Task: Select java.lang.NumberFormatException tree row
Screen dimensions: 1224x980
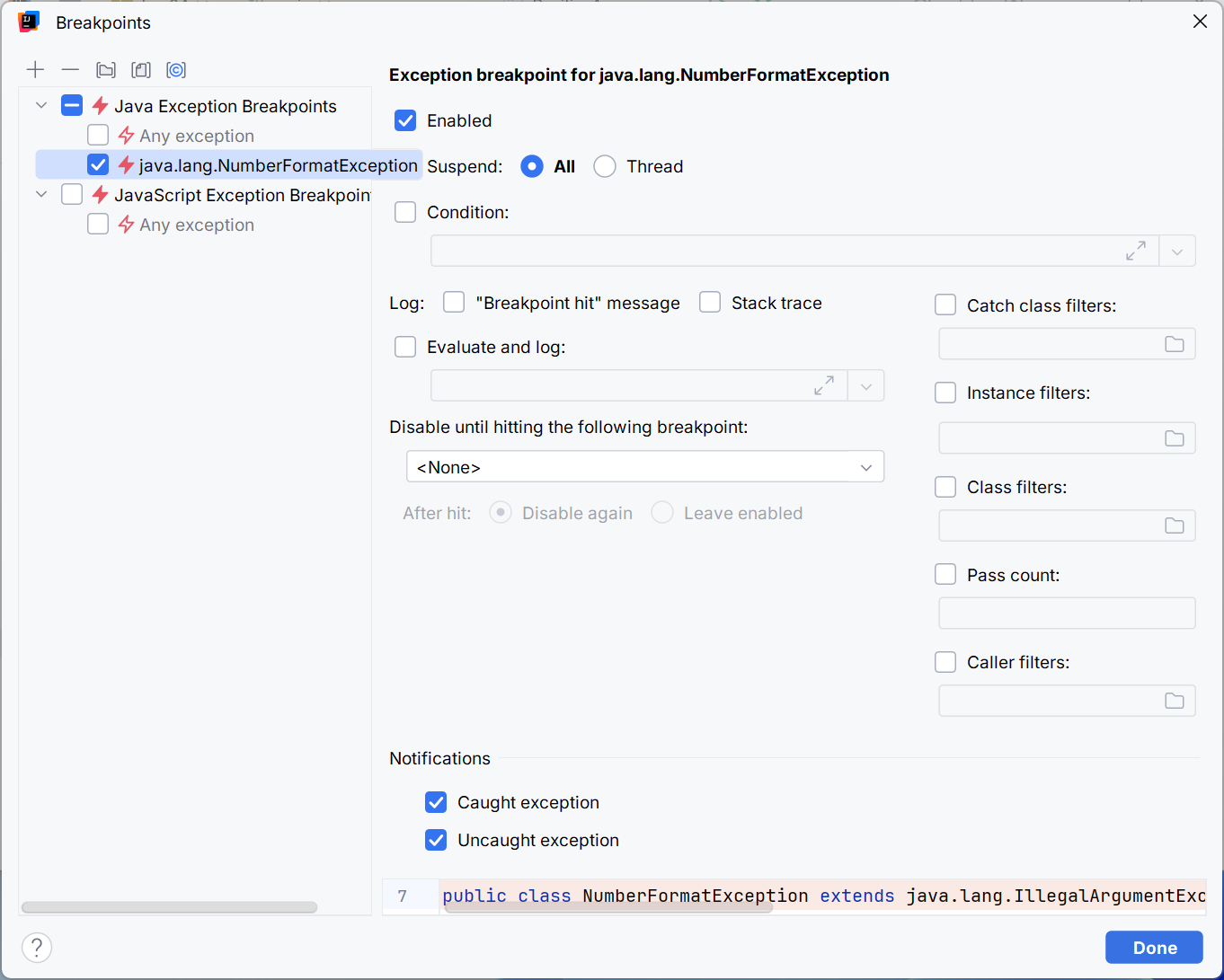Action: (229, 165)
